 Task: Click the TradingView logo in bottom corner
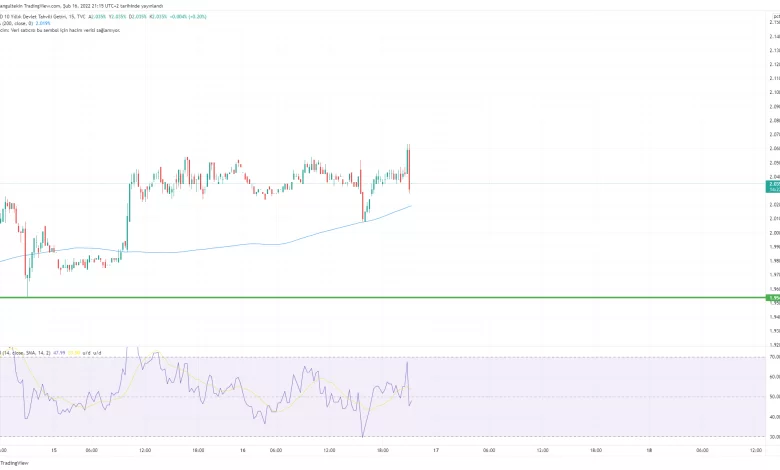[14, 463]
